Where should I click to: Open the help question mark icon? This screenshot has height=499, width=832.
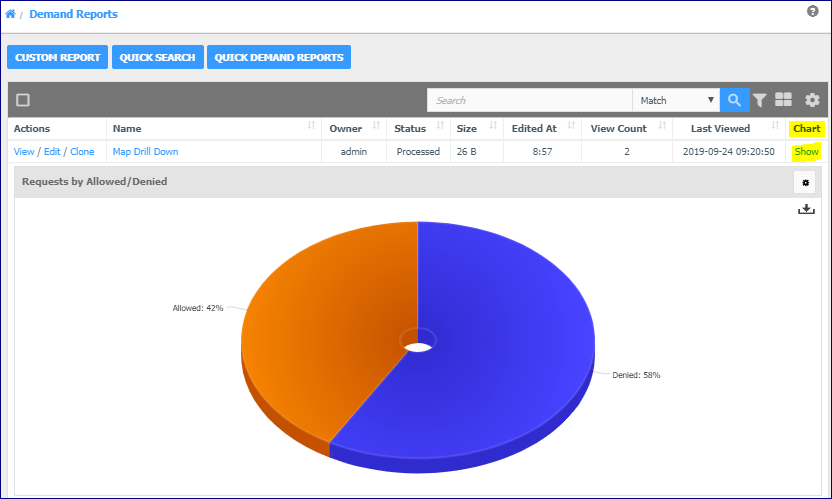click(x=812, y=11)
